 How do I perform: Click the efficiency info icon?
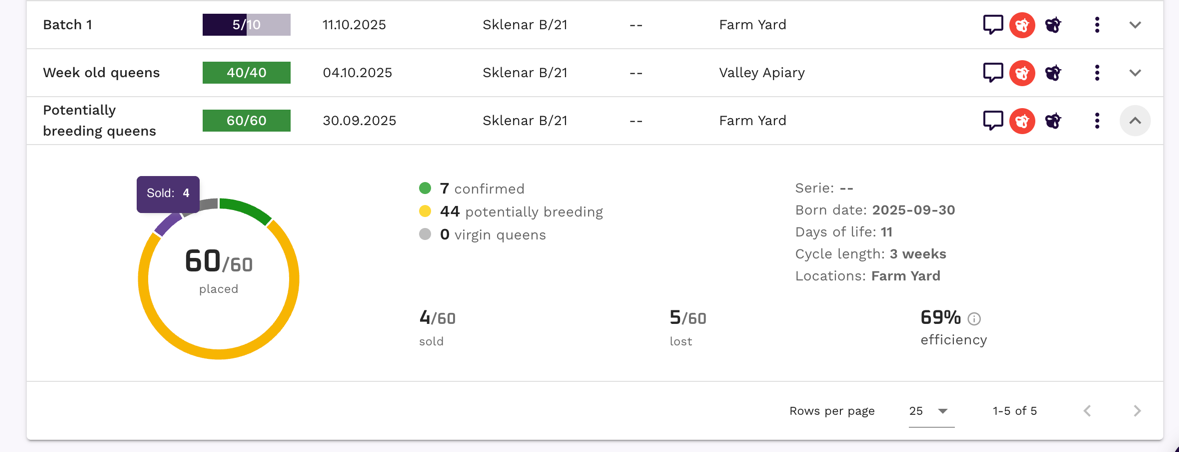click(x=974, y=319)
